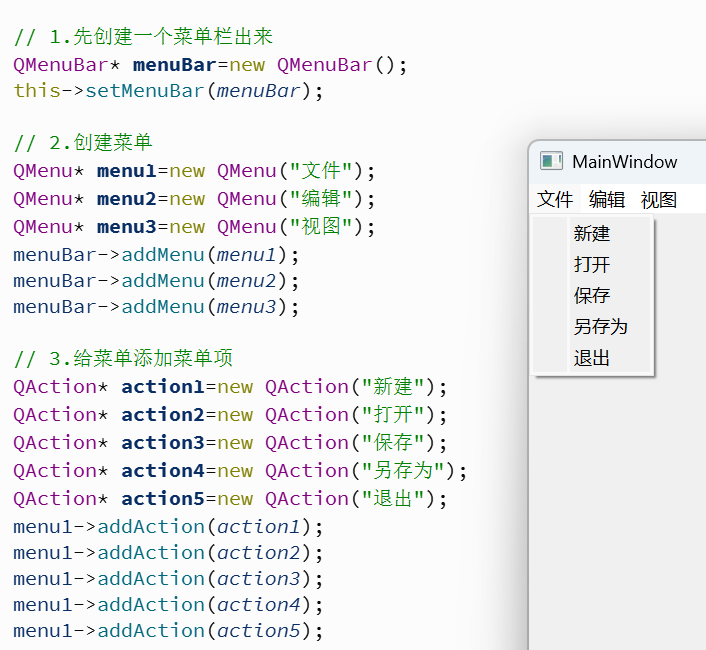
Task: Click 'menu1->addAction(action1);' line
Action: click(x=168, y=527)
